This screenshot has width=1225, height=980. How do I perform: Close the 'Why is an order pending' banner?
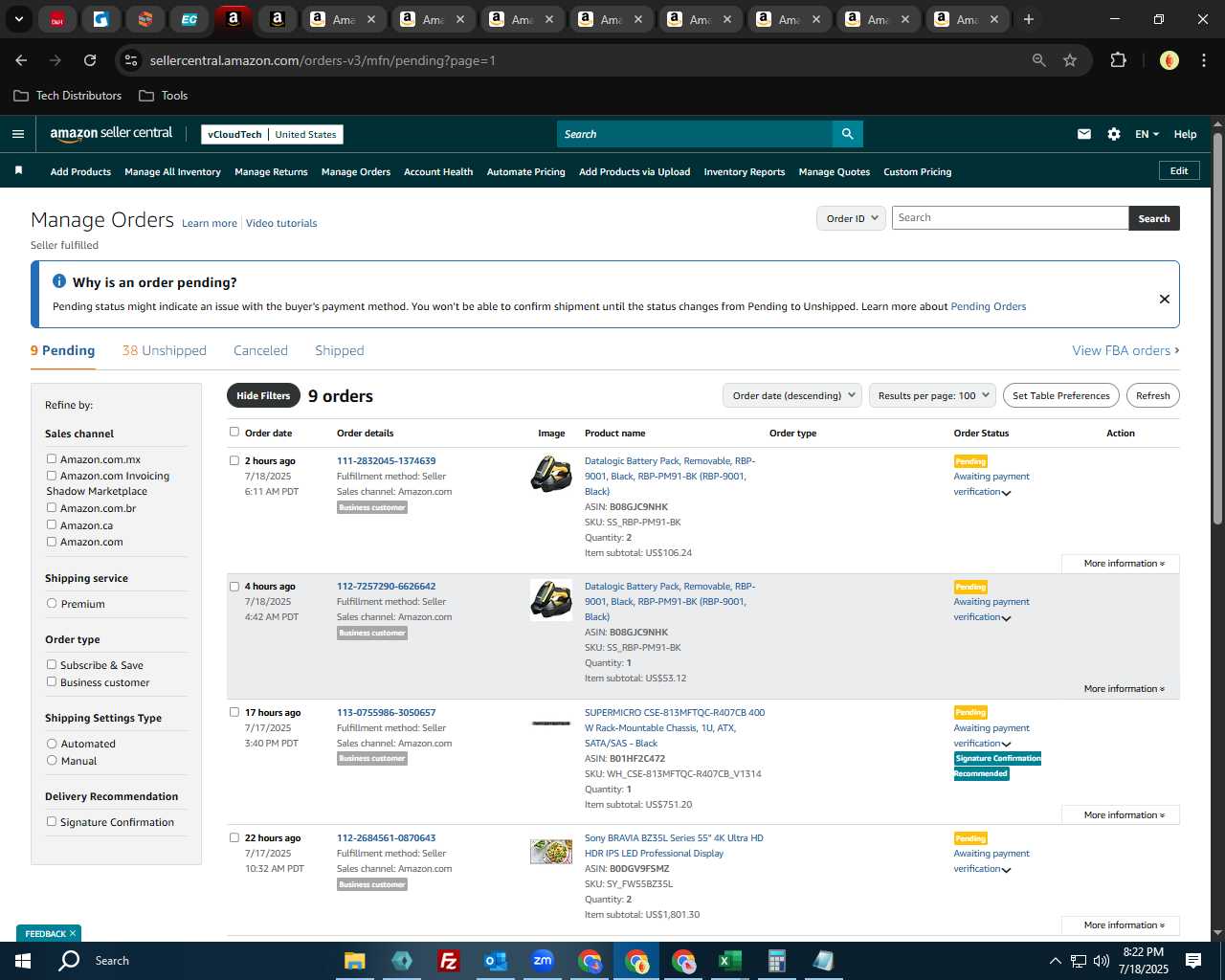point(1164,299)
